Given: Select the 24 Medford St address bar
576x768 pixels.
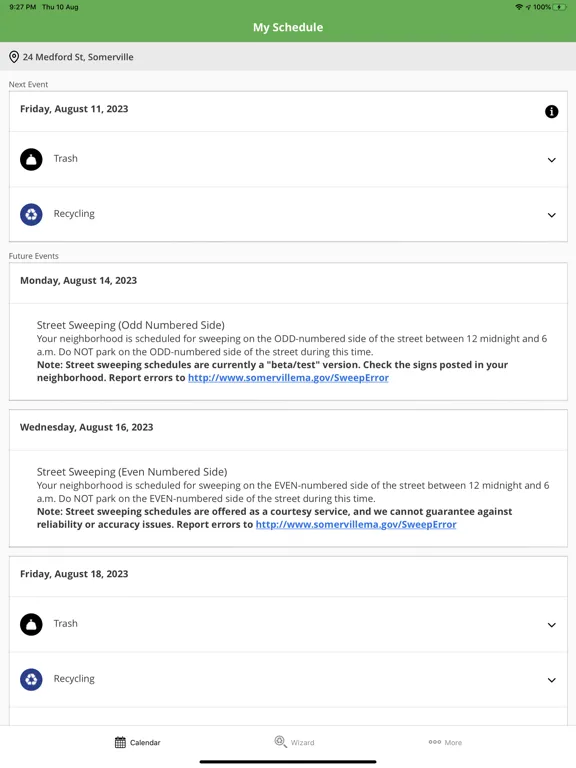Looking at the screenshot, I should click(288, 57).
